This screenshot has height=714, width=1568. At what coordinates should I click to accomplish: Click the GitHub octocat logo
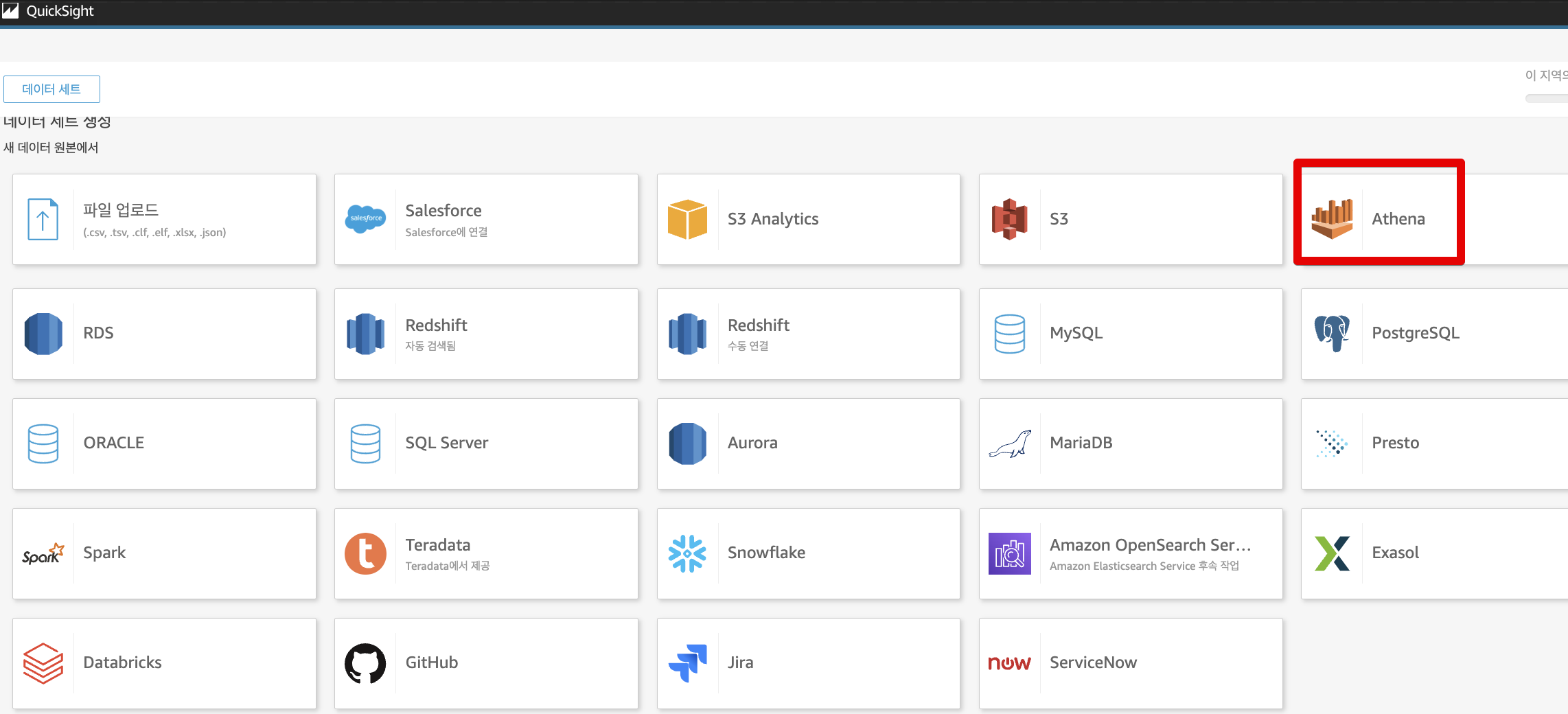pos(365,663)
